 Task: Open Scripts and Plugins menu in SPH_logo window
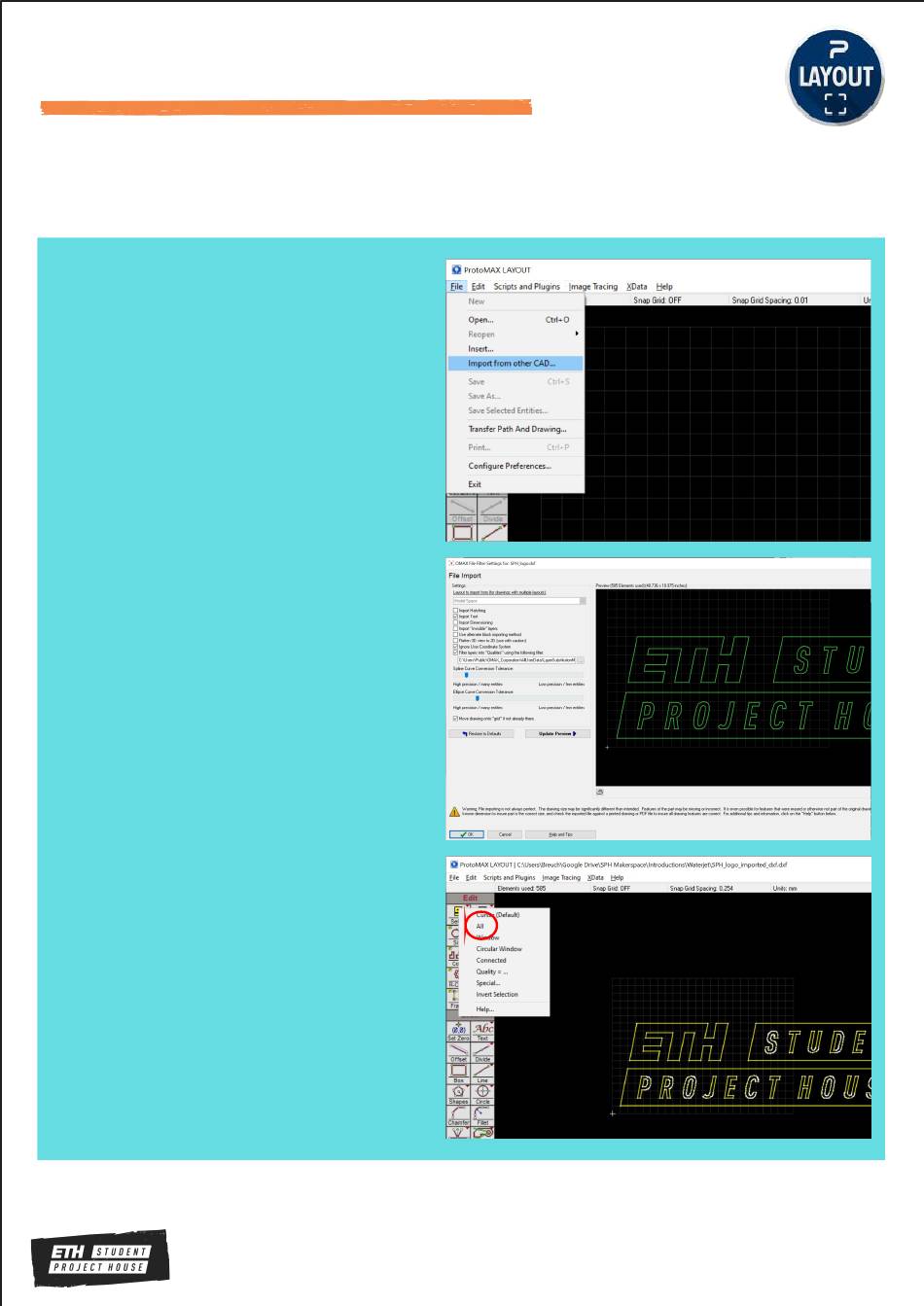click(x=509, y=877)
